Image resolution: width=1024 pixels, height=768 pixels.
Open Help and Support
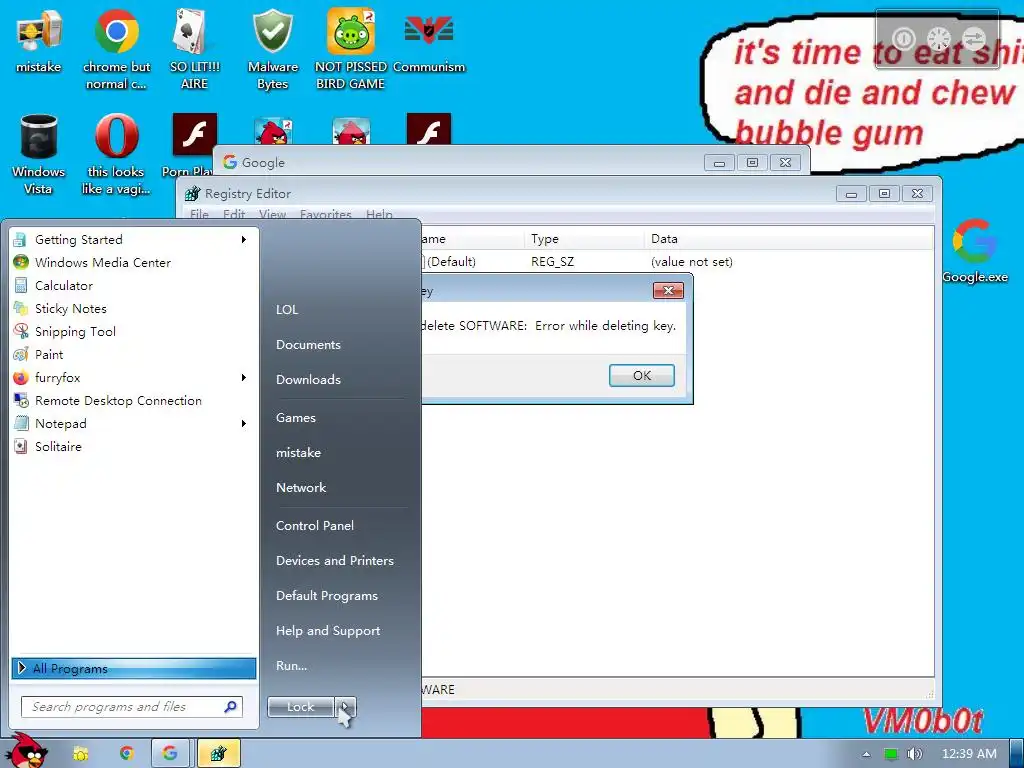(328, 631)
